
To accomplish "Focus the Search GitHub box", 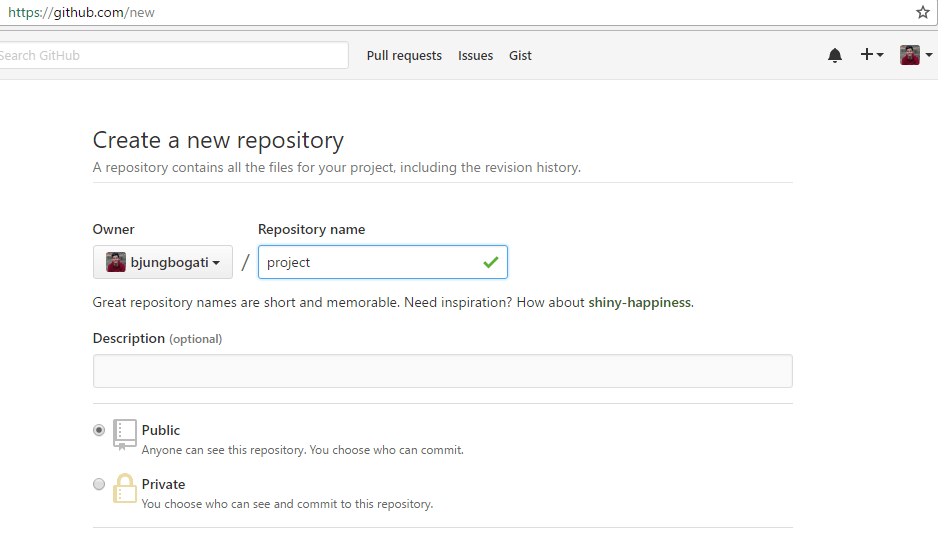I will [170, 56].
